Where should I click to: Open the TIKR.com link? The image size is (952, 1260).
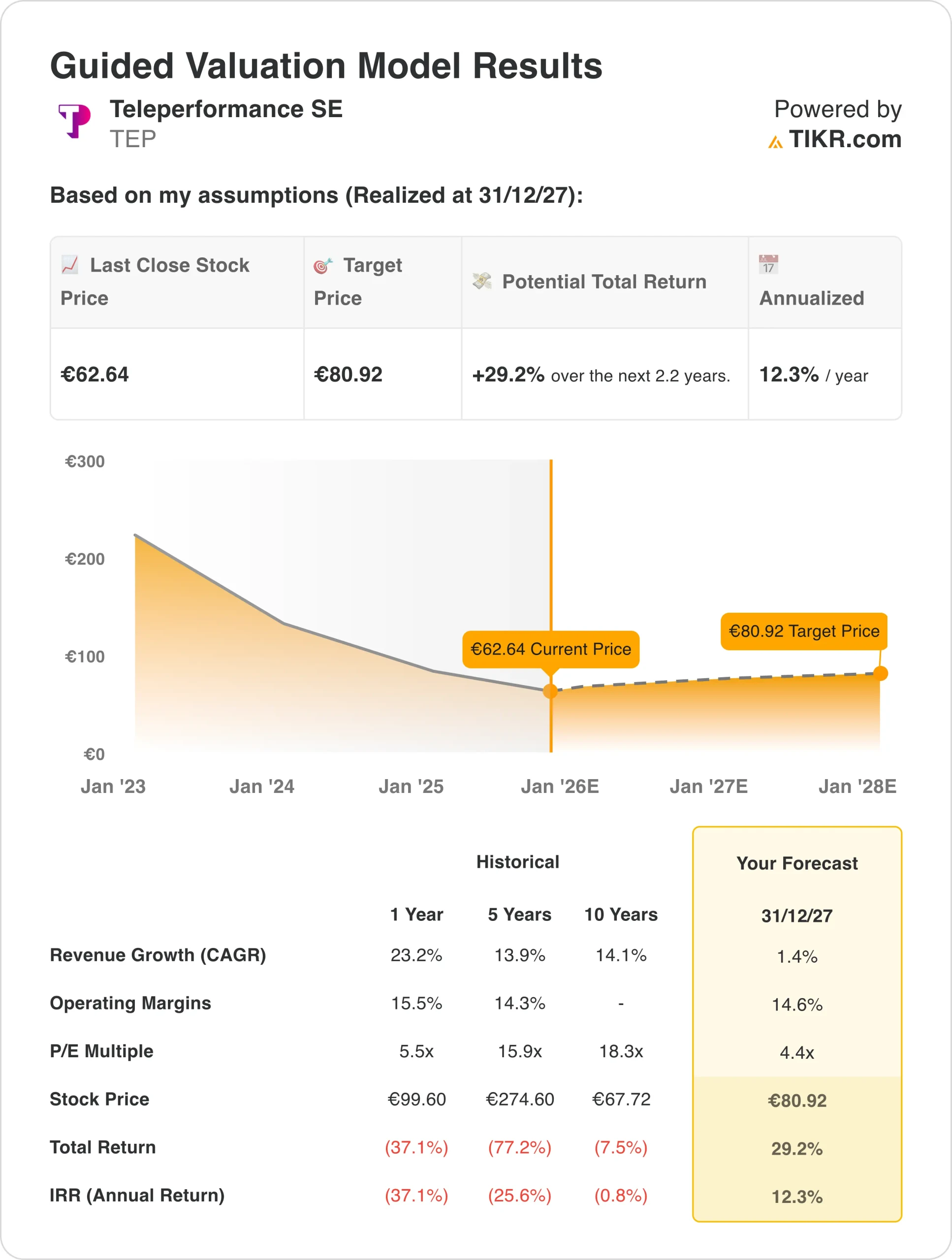845,140
